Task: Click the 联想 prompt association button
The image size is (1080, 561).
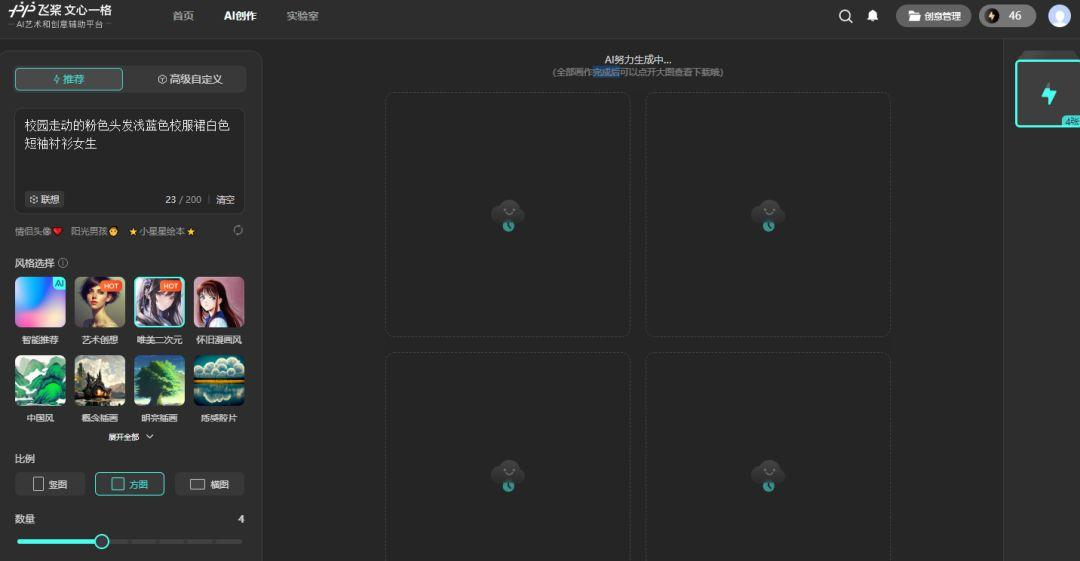Action: coord(44,199)
